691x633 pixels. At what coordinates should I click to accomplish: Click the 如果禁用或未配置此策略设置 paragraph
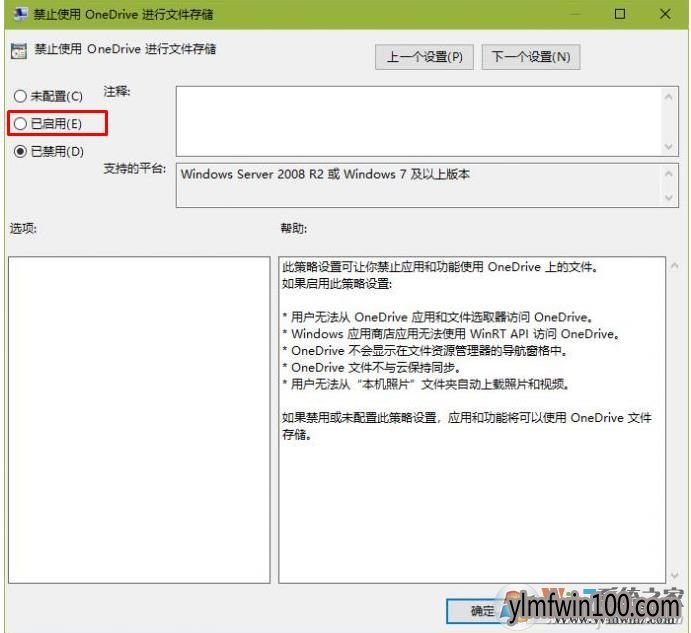pos(467,426)
